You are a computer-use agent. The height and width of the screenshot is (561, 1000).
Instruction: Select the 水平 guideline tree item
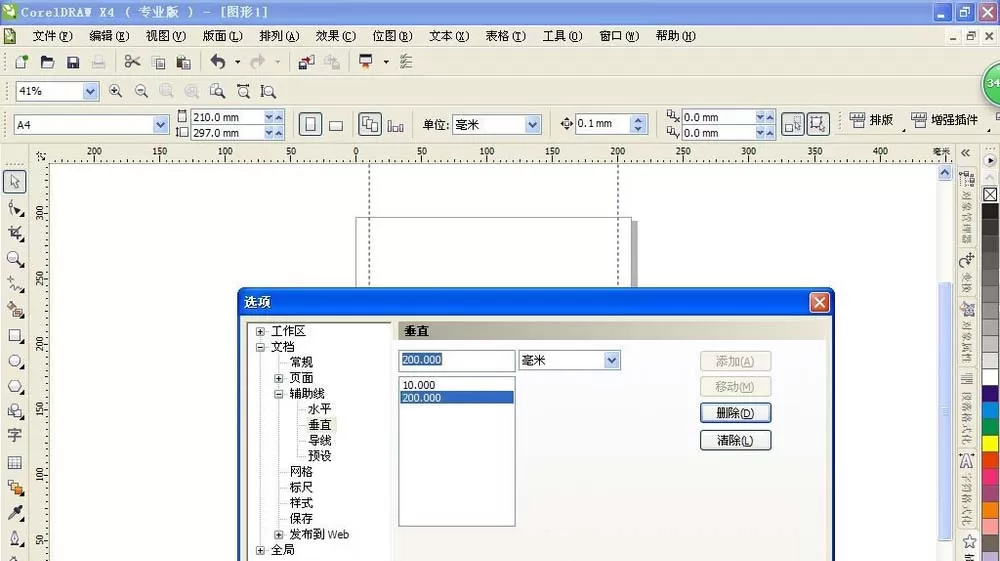click(x=320, y=409)
